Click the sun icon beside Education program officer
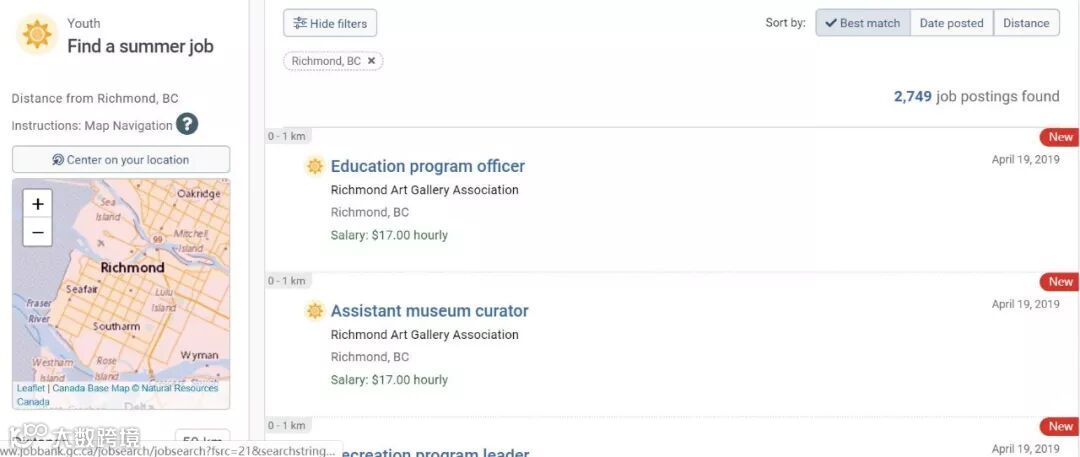Image resolution: width=1080 pixels, height=457 pixels. [315, 166]
